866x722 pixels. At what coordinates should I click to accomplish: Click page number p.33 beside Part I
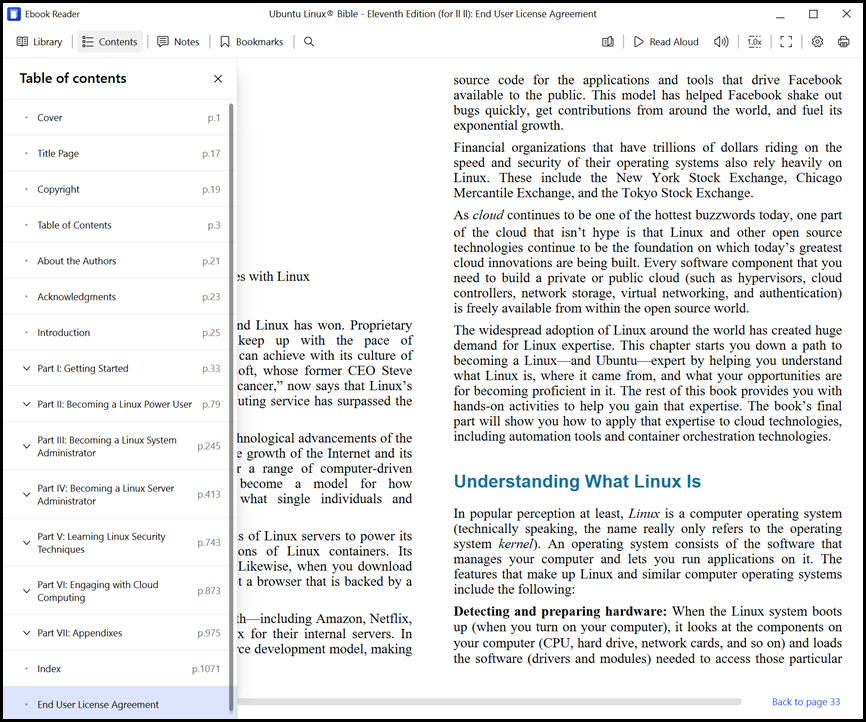pyautogui.click(x=211, y=368)
